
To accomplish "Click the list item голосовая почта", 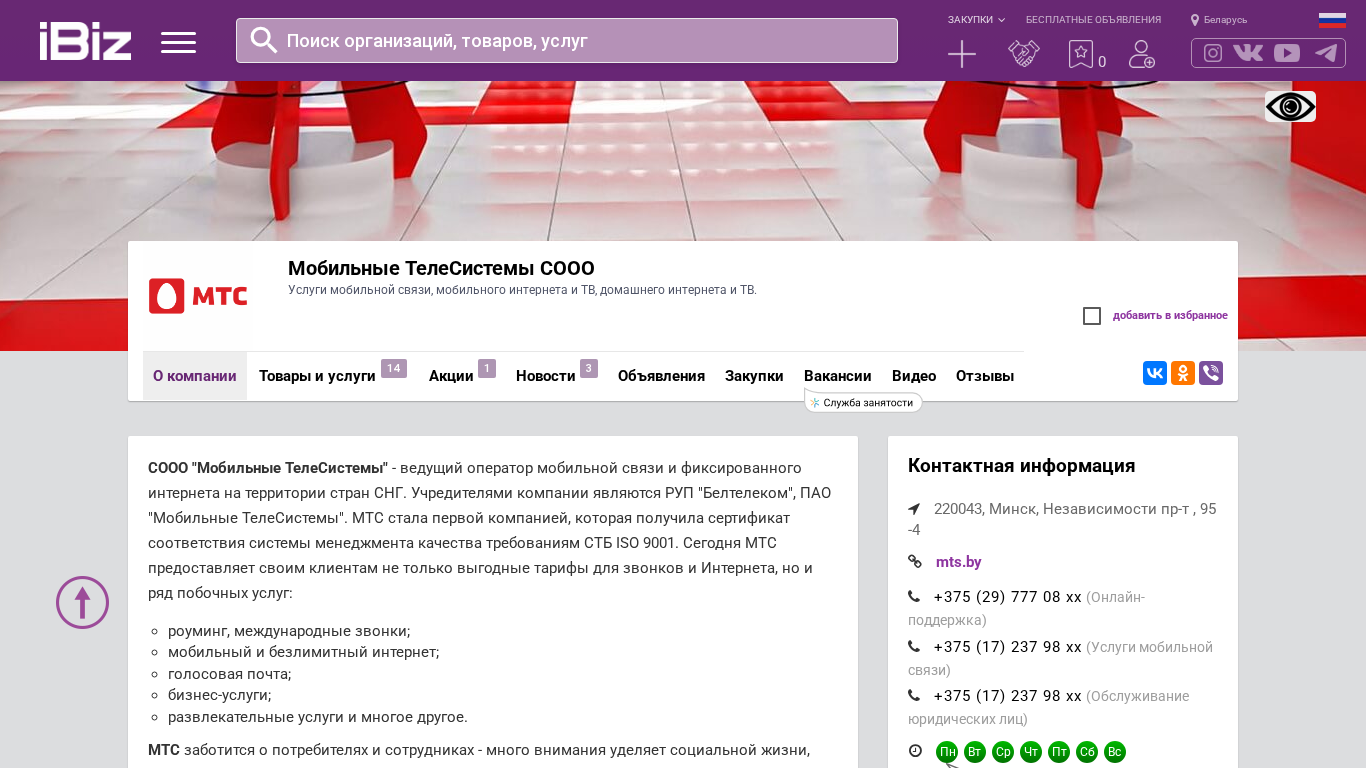I will 230,674.
